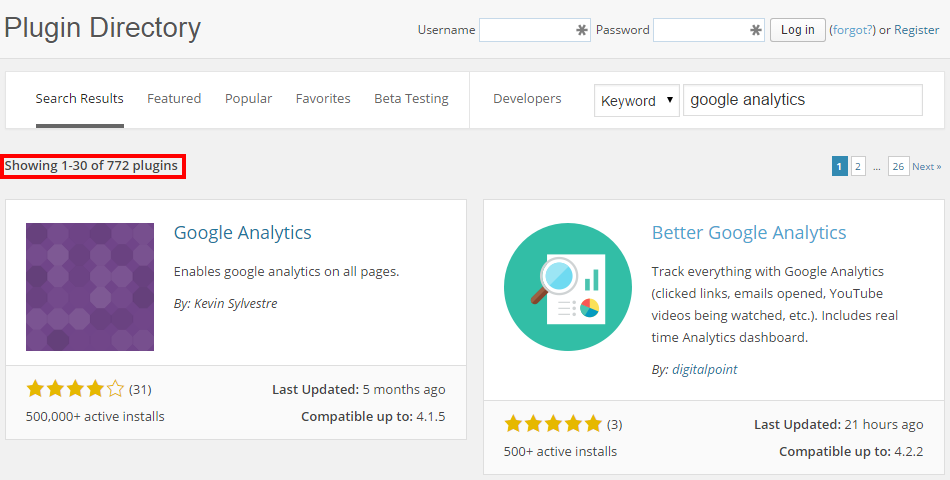This screenshot has height=480, width=950.
Task: Open the Favorites tab
Action: point(323,99)
